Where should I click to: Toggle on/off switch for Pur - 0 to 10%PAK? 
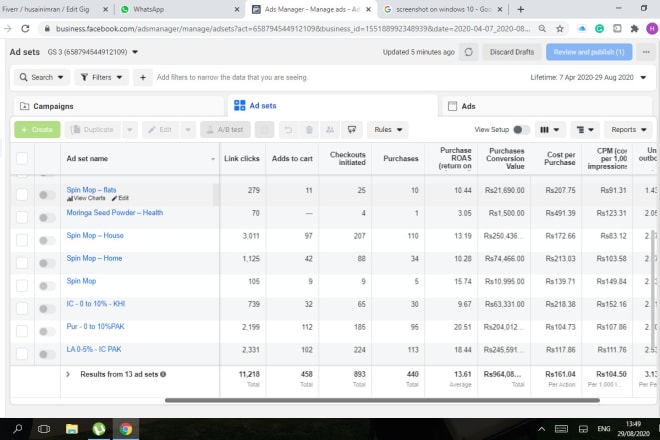[x=47, y=331]
